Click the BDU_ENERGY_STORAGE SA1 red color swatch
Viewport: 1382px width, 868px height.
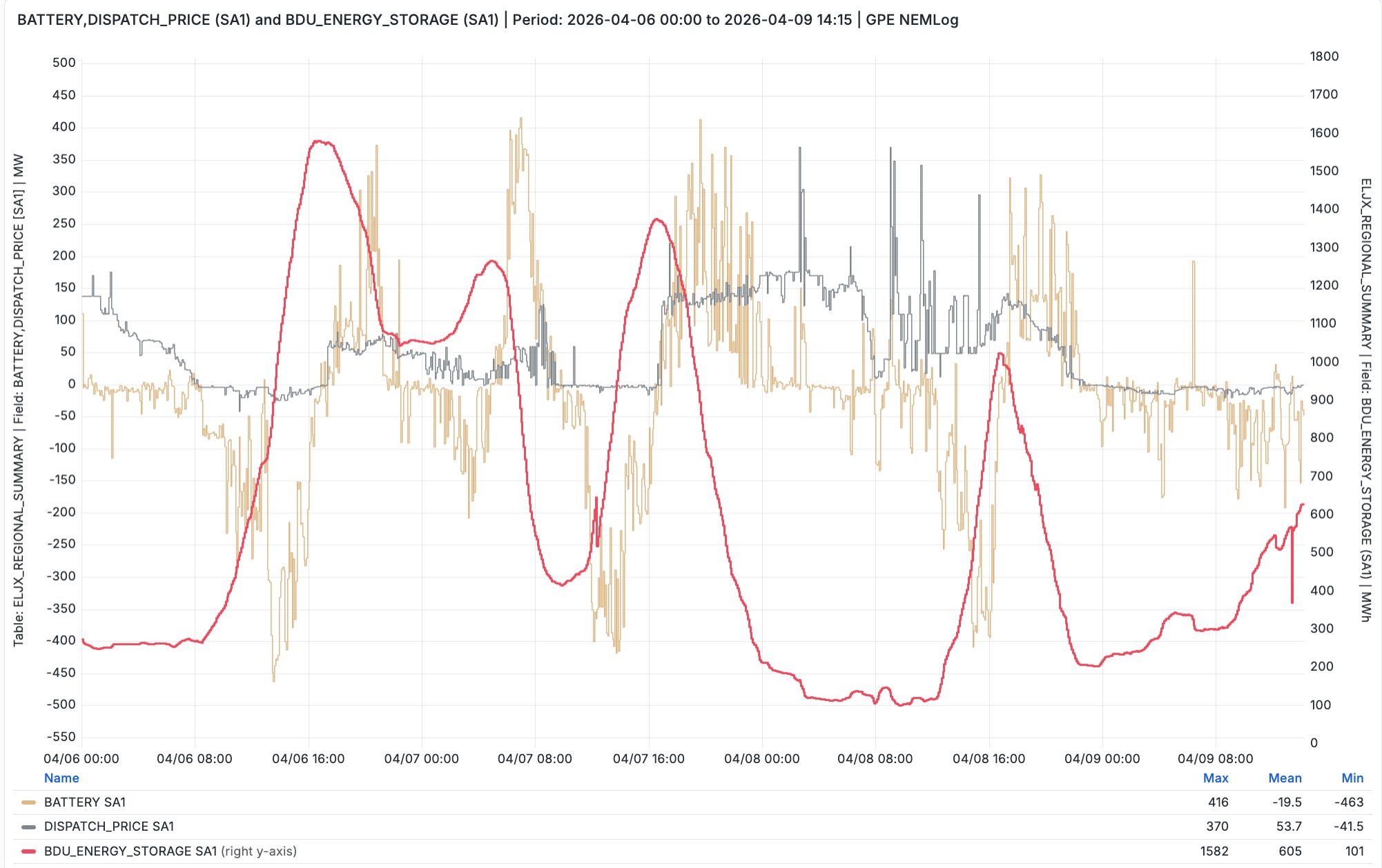pos(28,851)
